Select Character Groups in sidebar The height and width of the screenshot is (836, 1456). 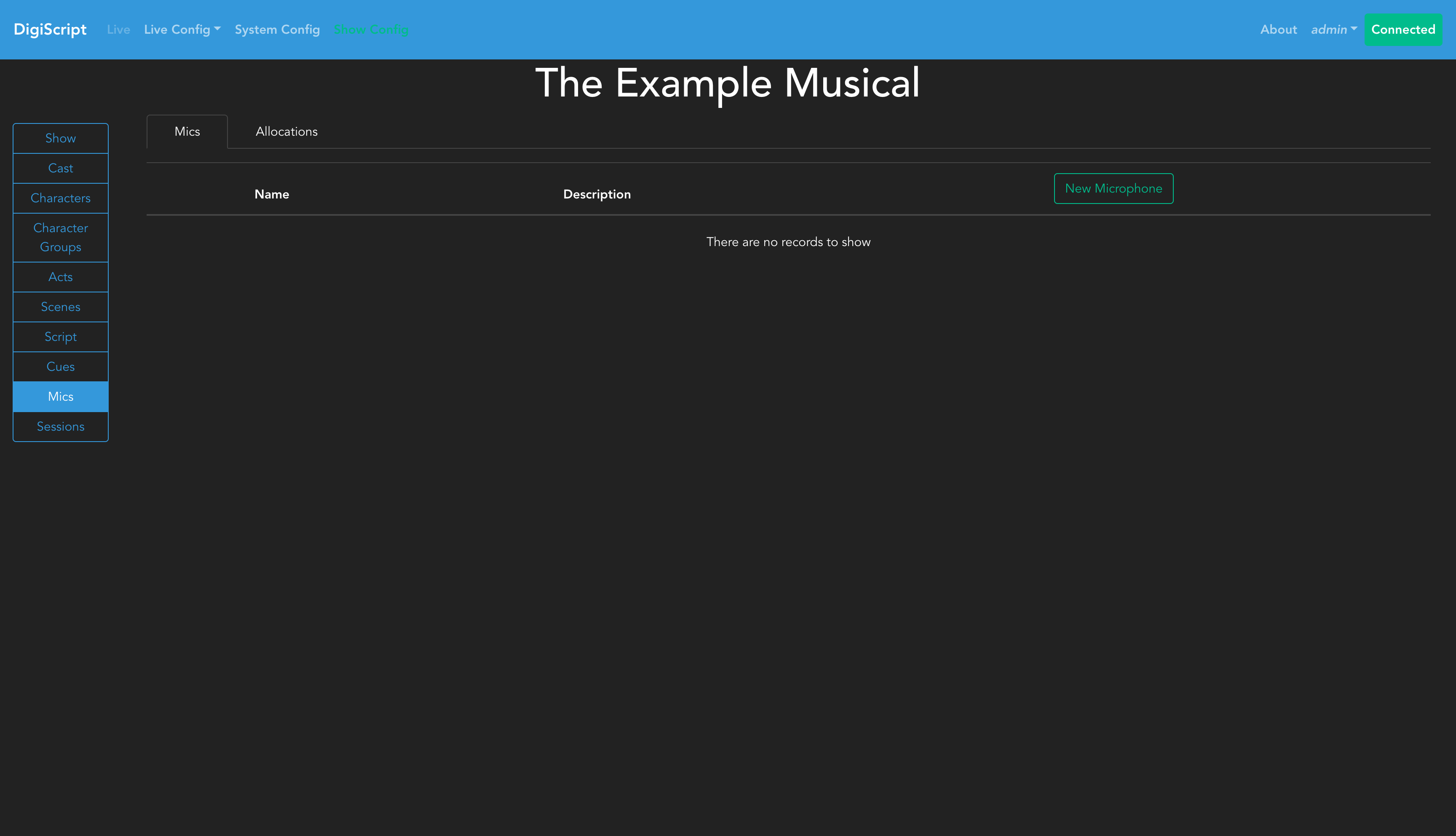click(x=60, y=237)
